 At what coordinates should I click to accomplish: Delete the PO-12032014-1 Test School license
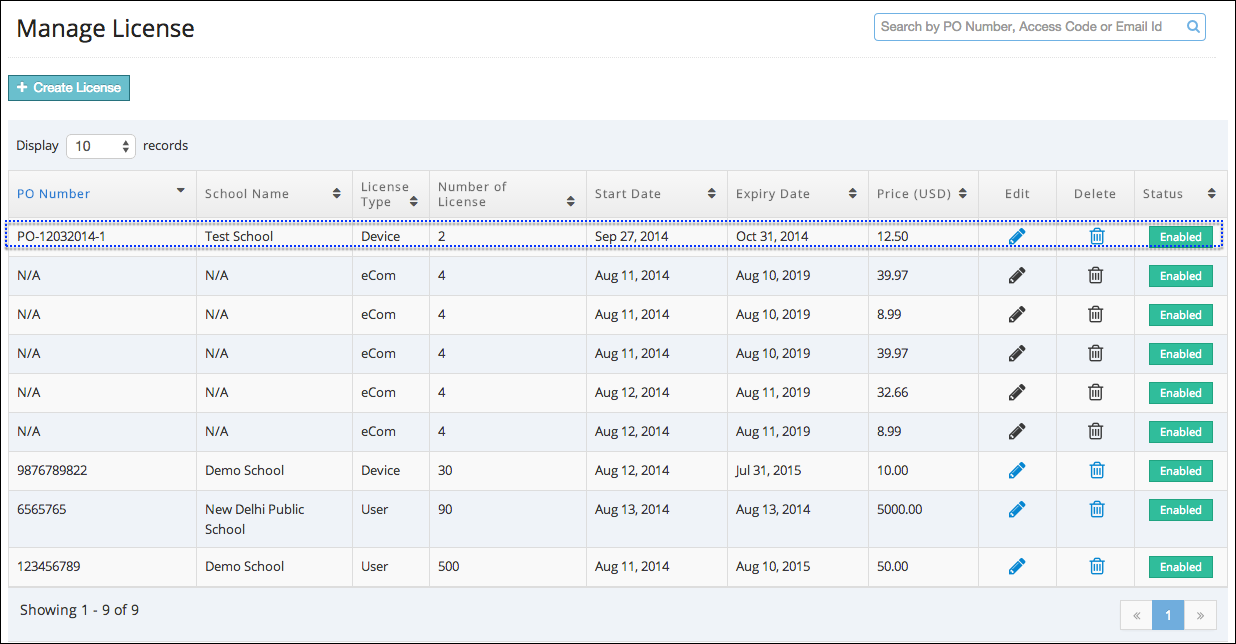pyautogui.click(x=1097, y=236)
